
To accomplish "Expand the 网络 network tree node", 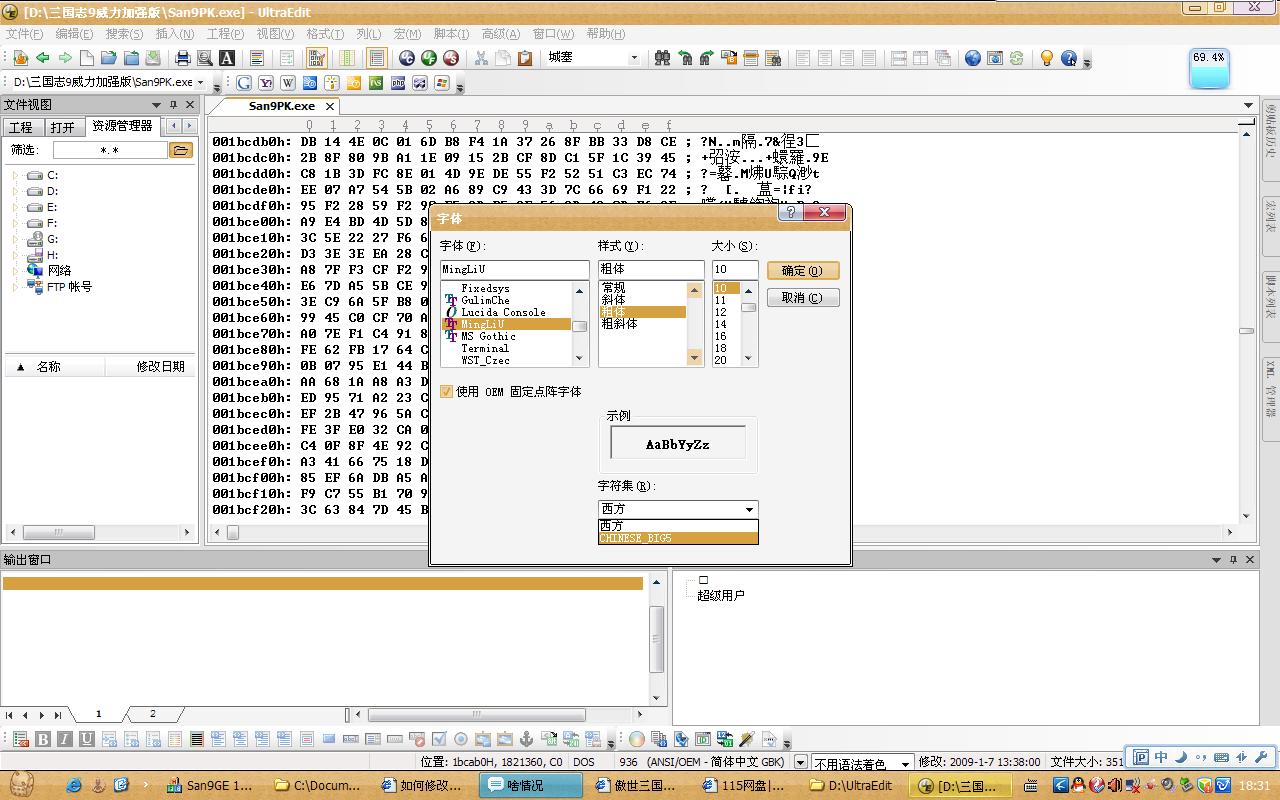I will pos(16,271).
